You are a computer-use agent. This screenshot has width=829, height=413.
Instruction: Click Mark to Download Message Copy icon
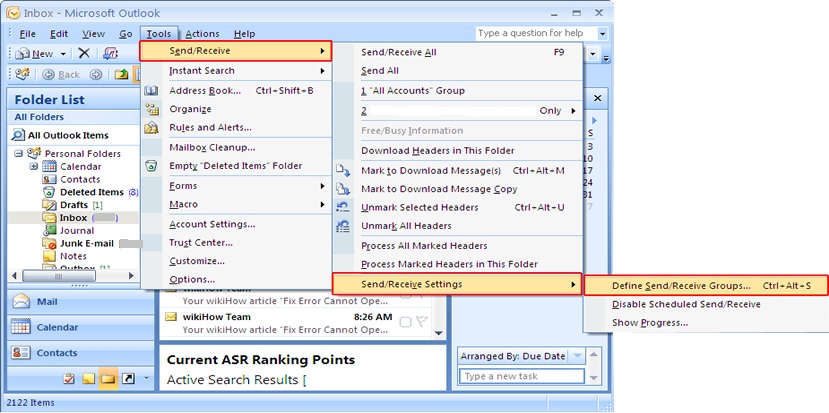click(343, 189)
